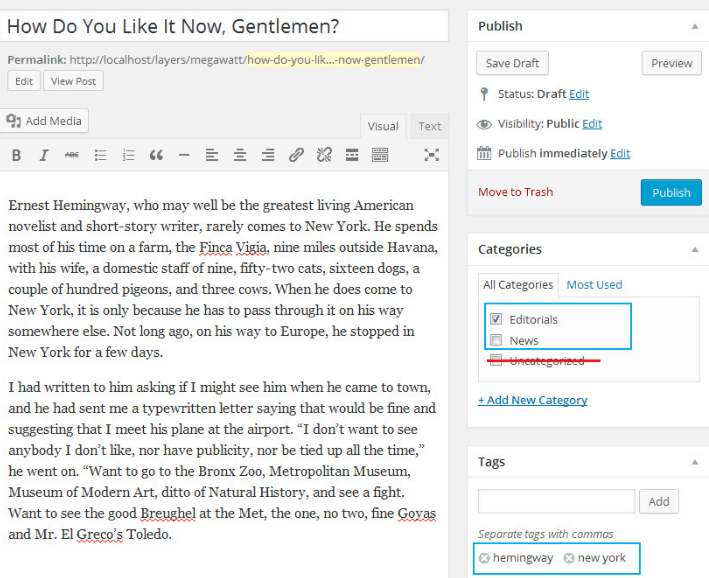
Task: Switch to the Text editor tab
Action: 430,126
